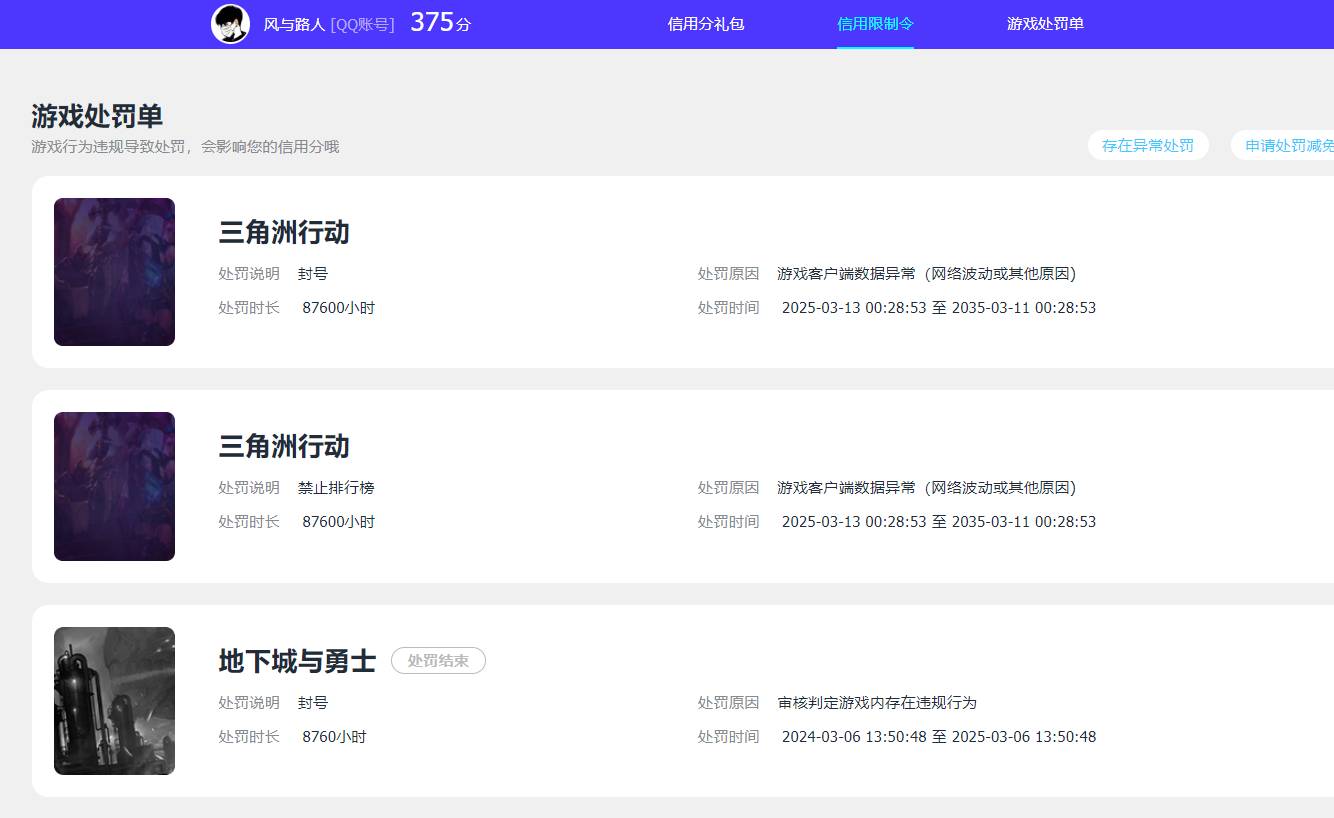Open 三角洲行动 title in the 禁止排行榜 card
This screenshot has height=818, width=1334.
[x=284, y=446]
